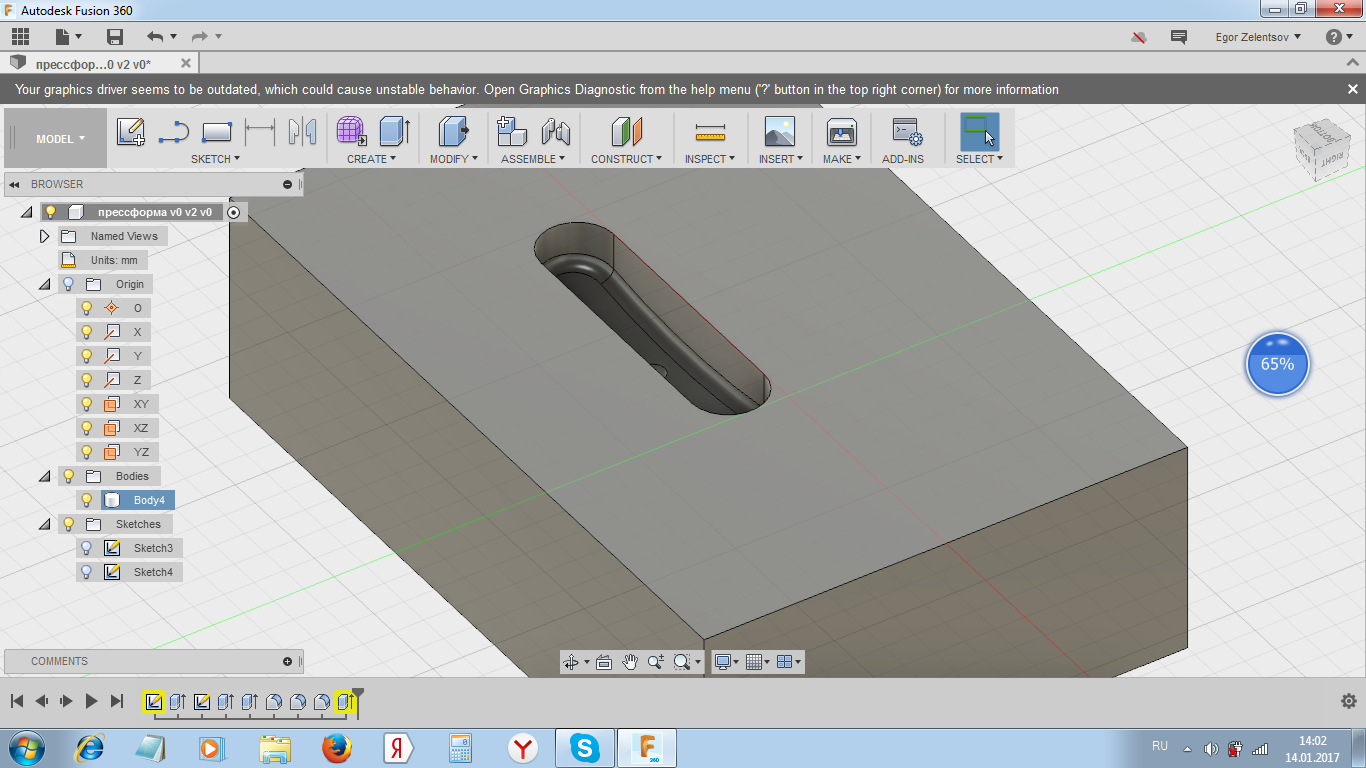Choose the Look At navigation tool
Screen dimensions: 1366x768
pos(604,662)
